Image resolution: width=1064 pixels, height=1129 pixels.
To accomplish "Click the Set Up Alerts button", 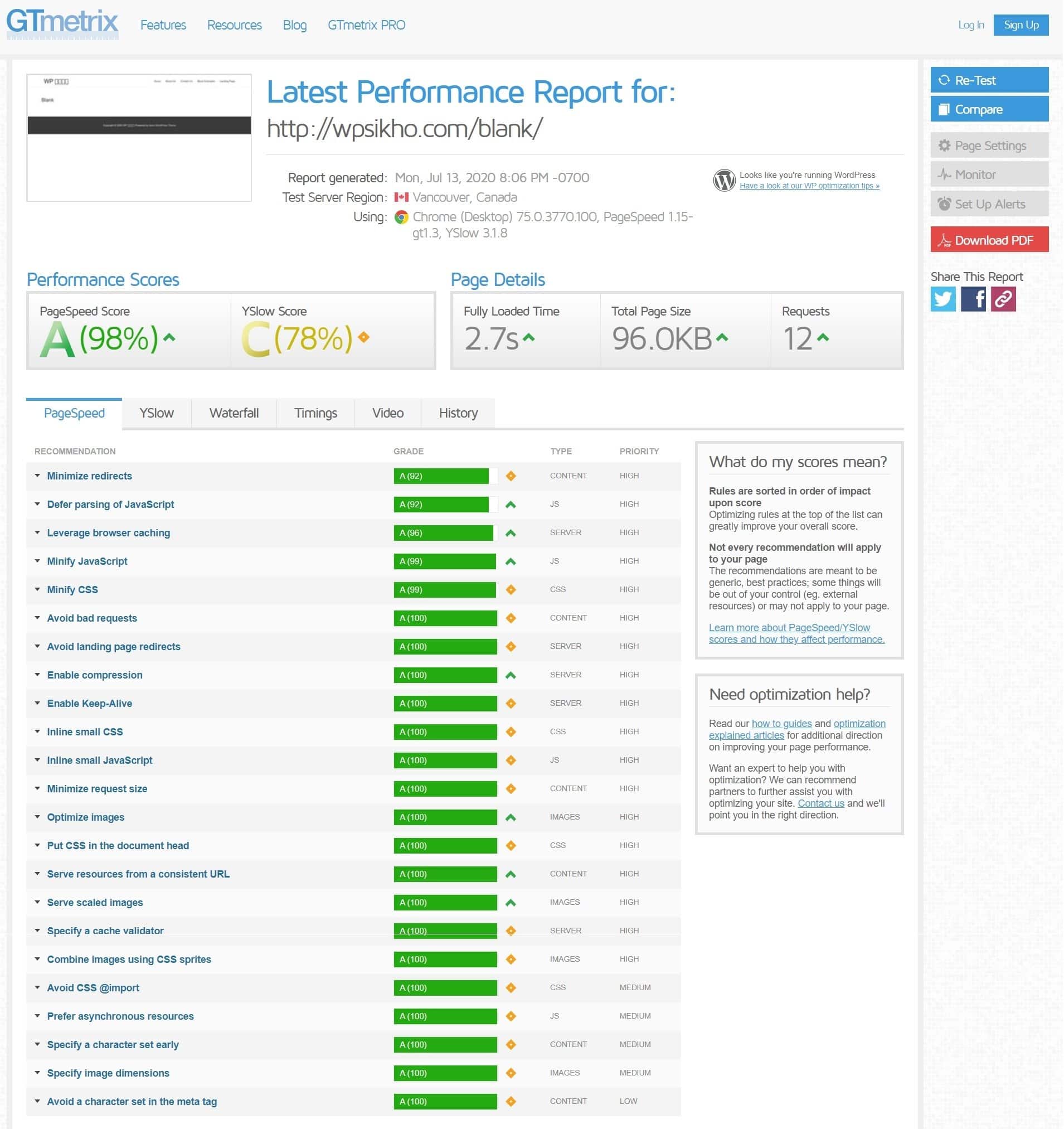I will [990, 204].
